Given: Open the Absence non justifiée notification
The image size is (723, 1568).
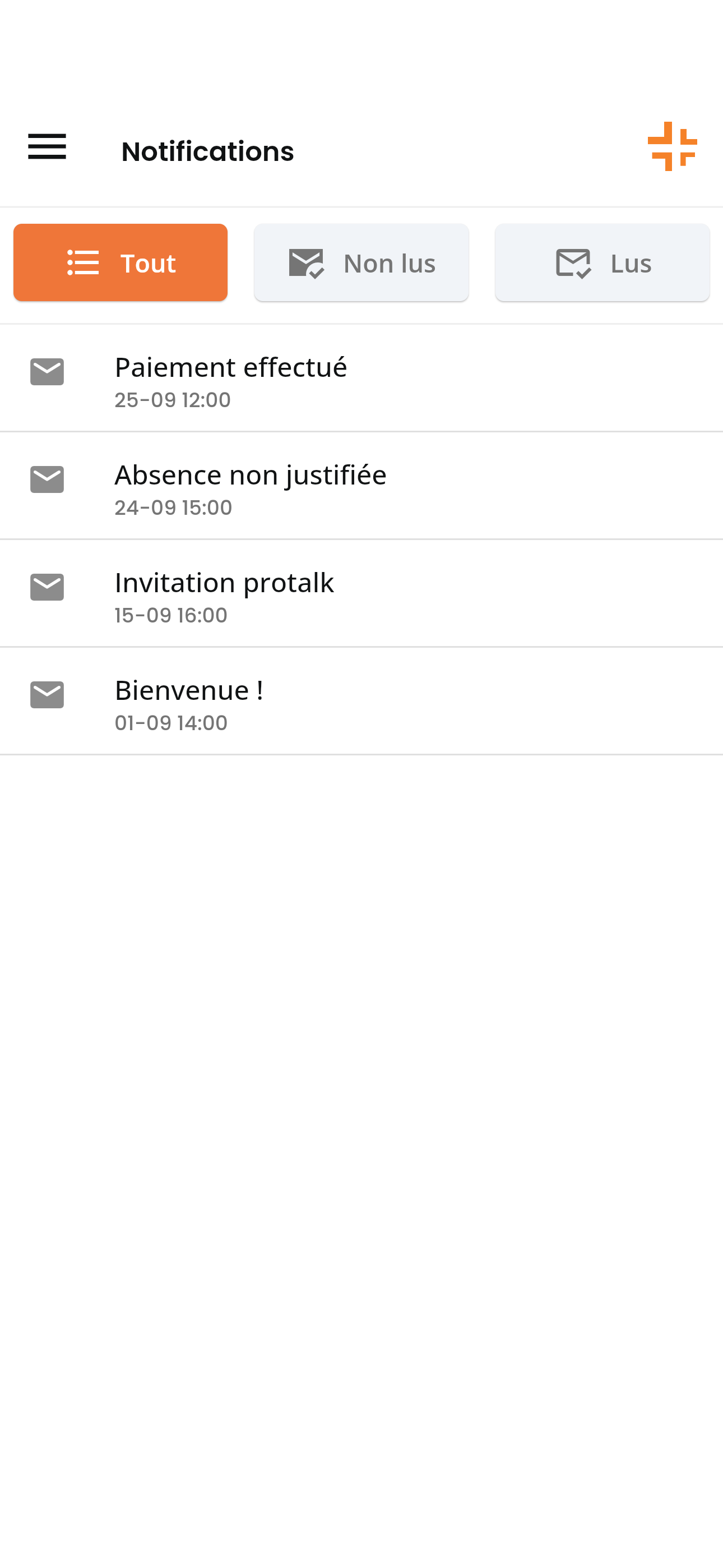Looking at the screenshot, I should [250, 475].
